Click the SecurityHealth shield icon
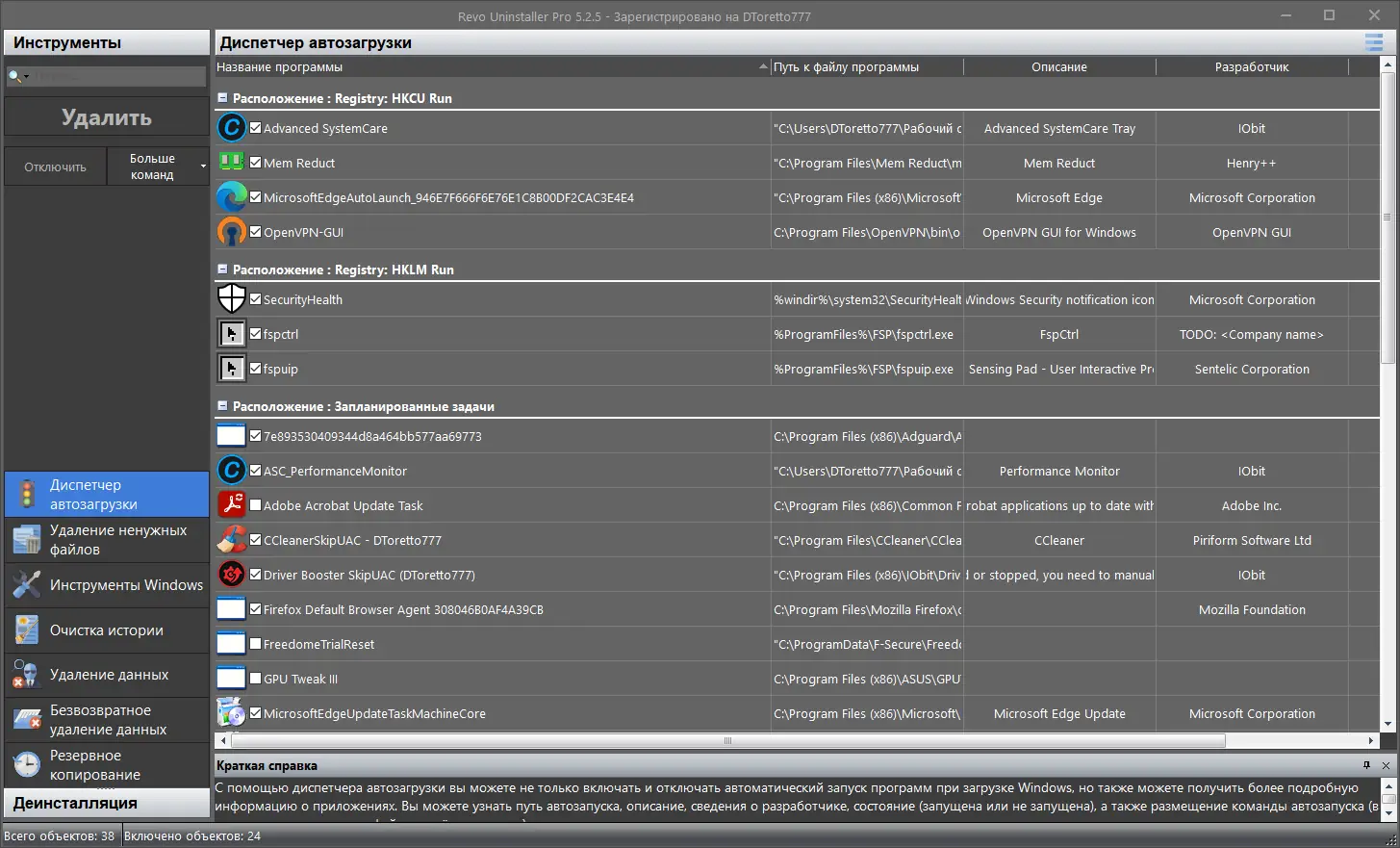Viewport: 1400px width, 848px height. point(232,299)
